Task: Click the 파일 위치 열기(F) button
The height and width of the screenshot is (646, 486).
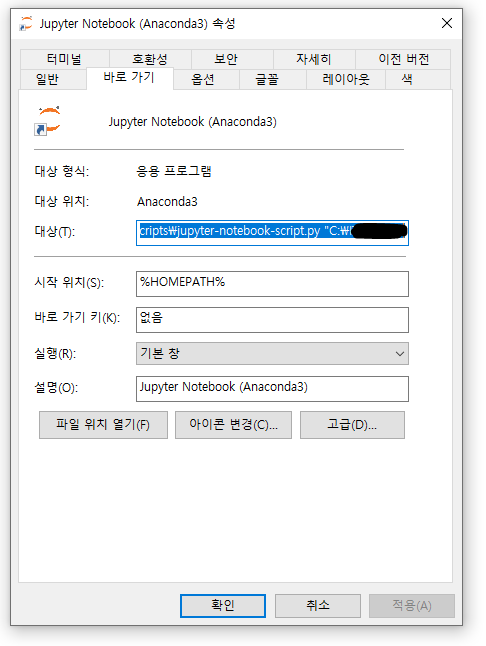Action: click(x=103, y=425)
